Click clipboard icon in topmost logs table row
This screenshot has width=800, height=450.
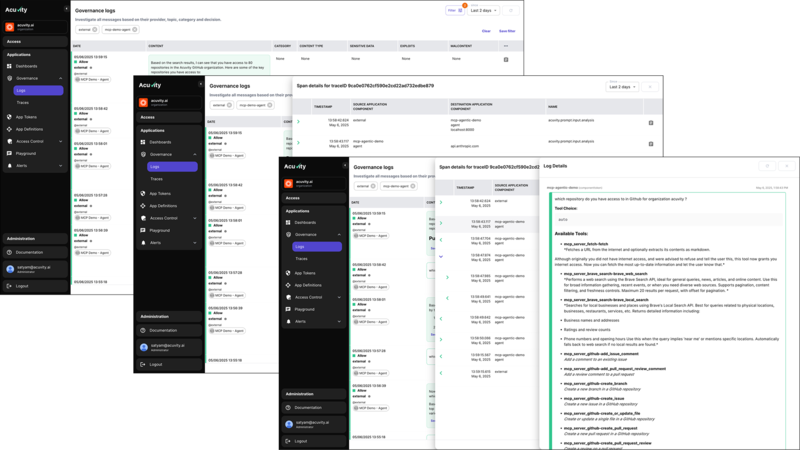[506, 60]
